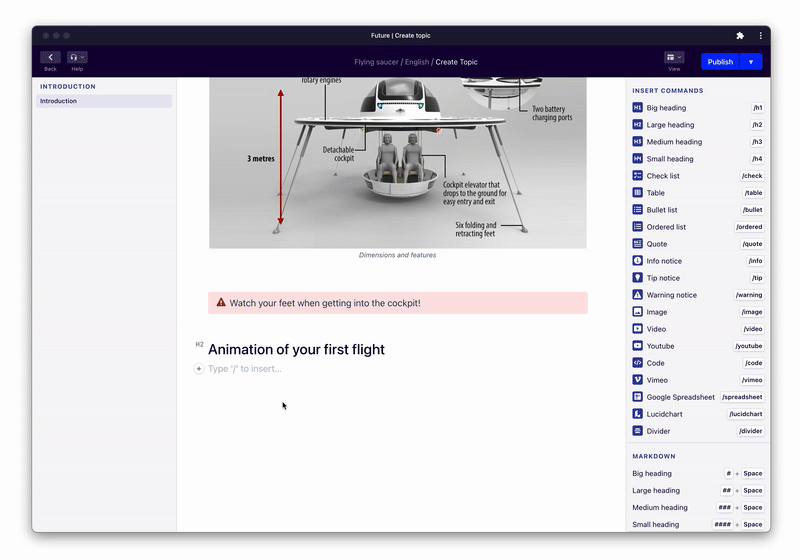
Task: Insert a Code block icon
Action: (637, 363)
